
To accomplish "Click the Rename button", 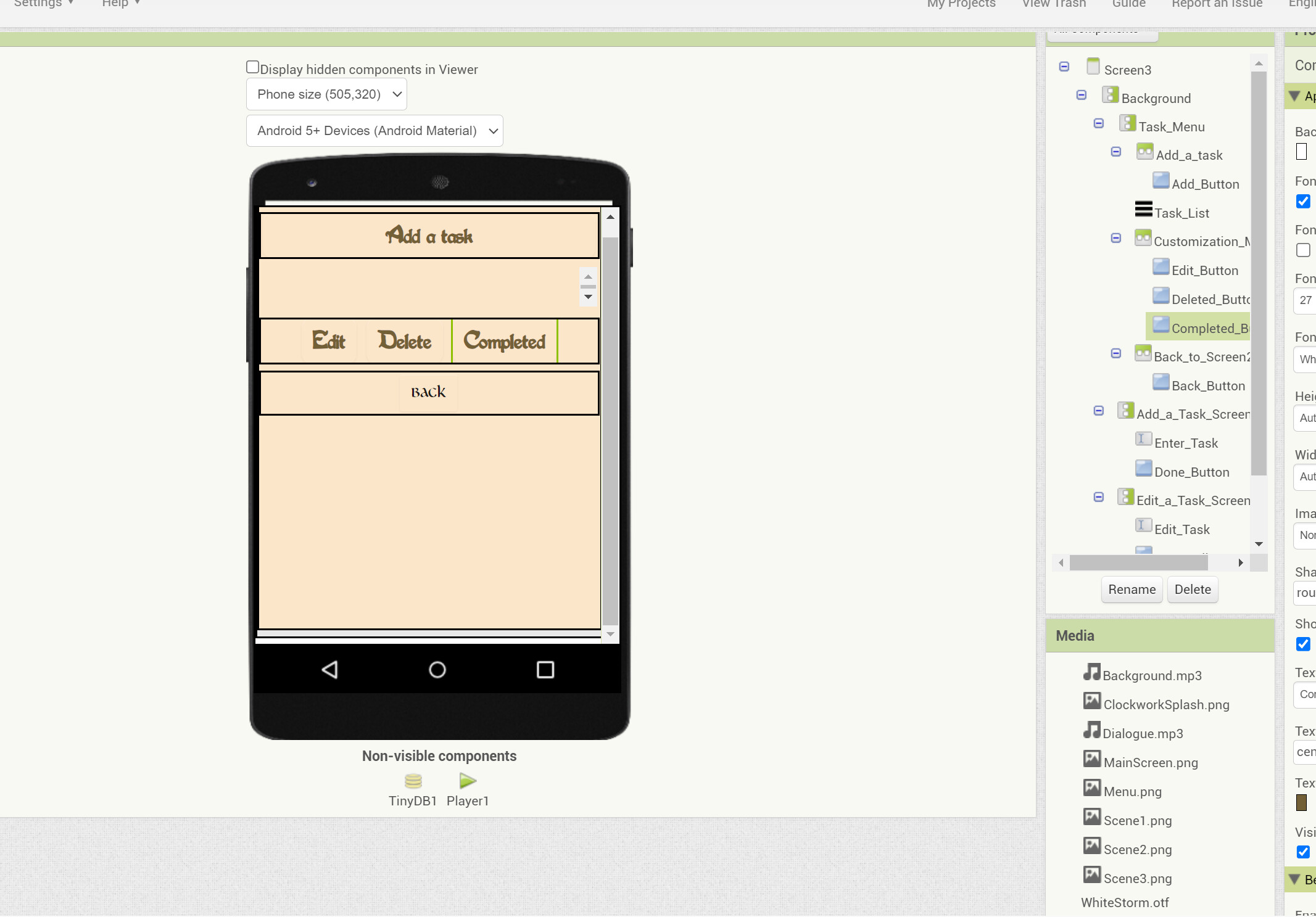I will (x=1131, y=590).
